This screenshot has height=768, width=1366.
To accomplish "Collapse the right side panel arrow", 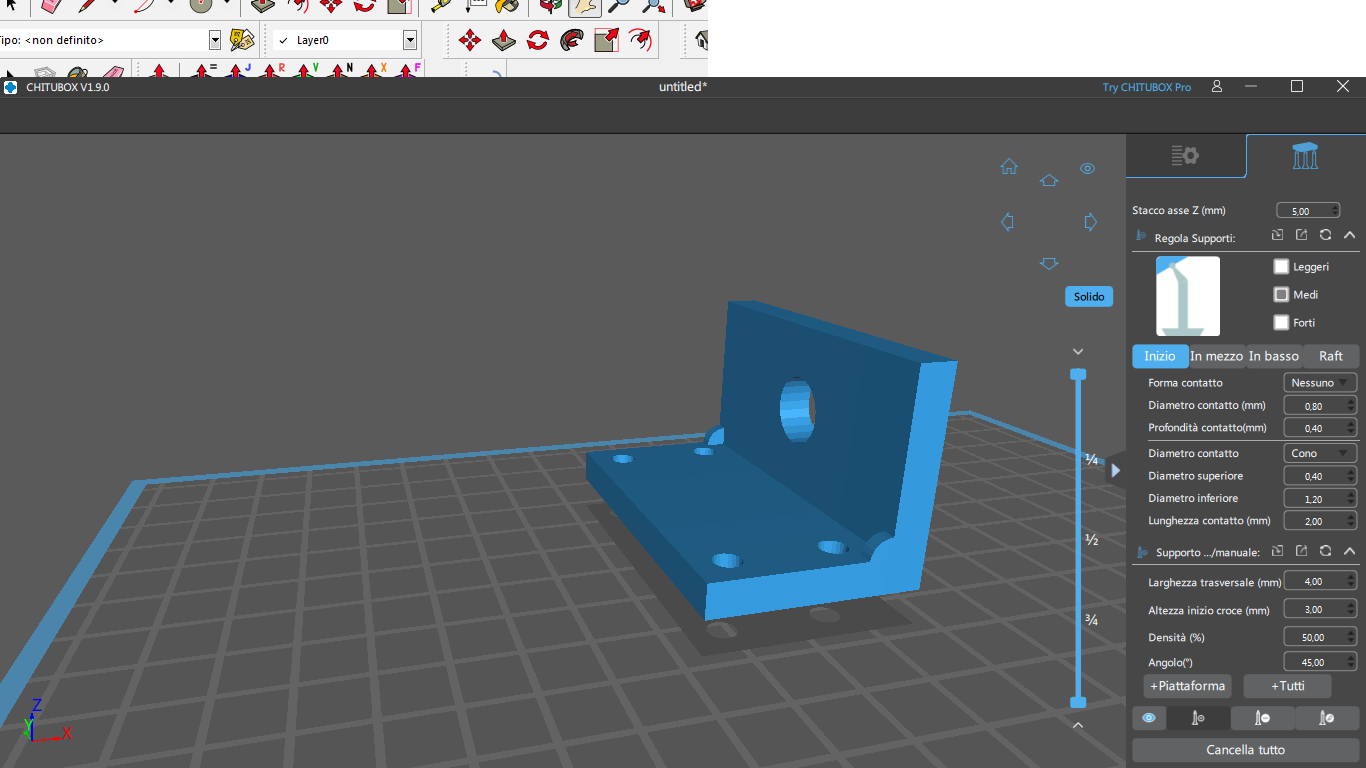I will [1116, 470].
